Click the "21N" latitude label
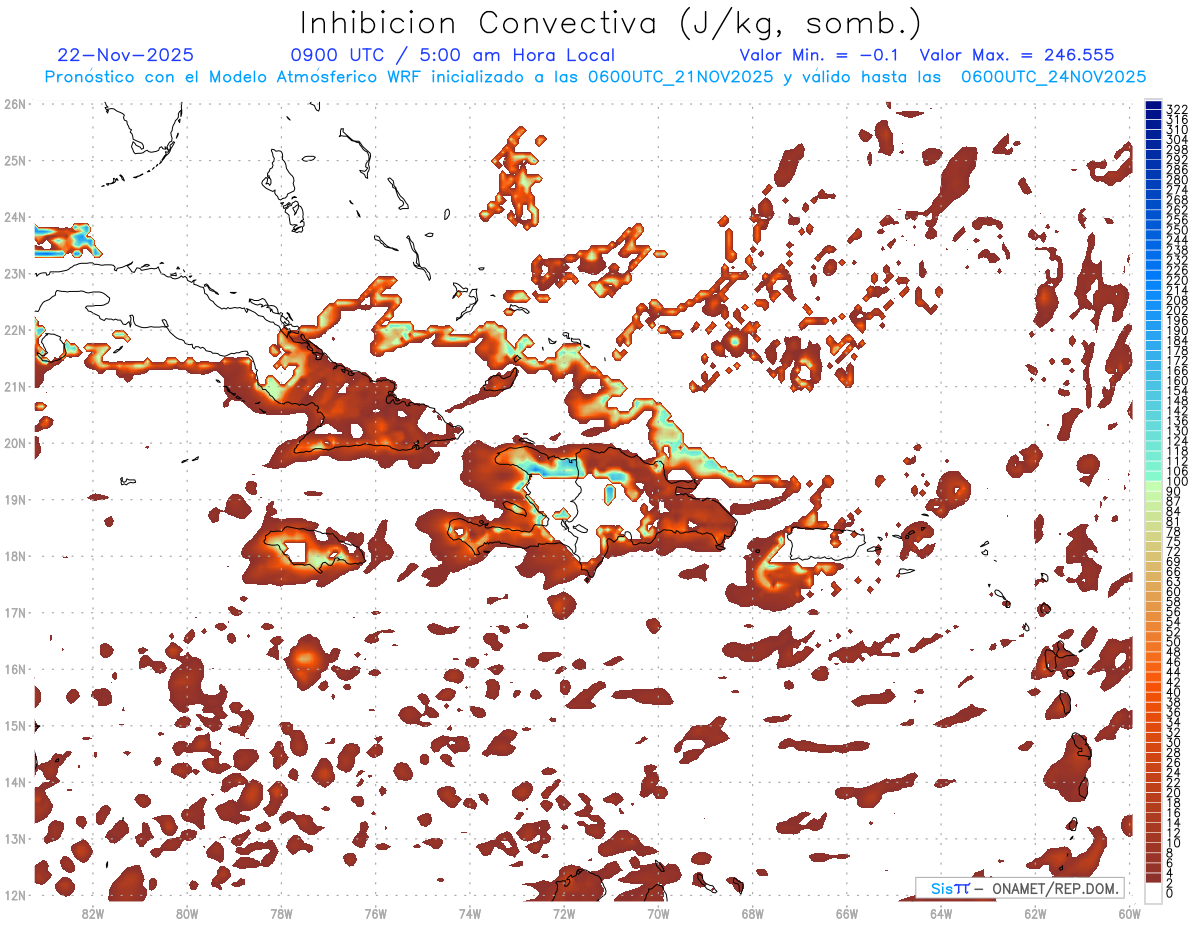Screen dimensions: 1200x927 click(x=15, y=386)
